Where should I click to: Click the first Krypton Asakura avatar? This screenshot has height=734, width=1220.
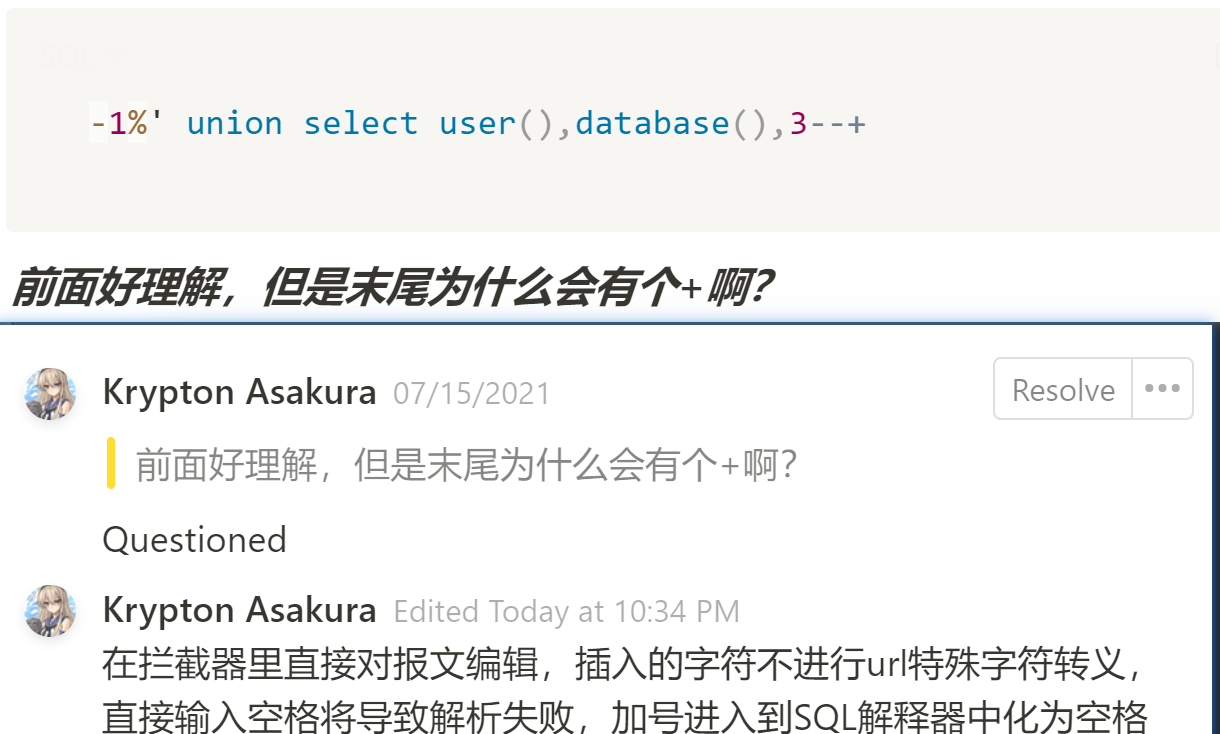50,393
